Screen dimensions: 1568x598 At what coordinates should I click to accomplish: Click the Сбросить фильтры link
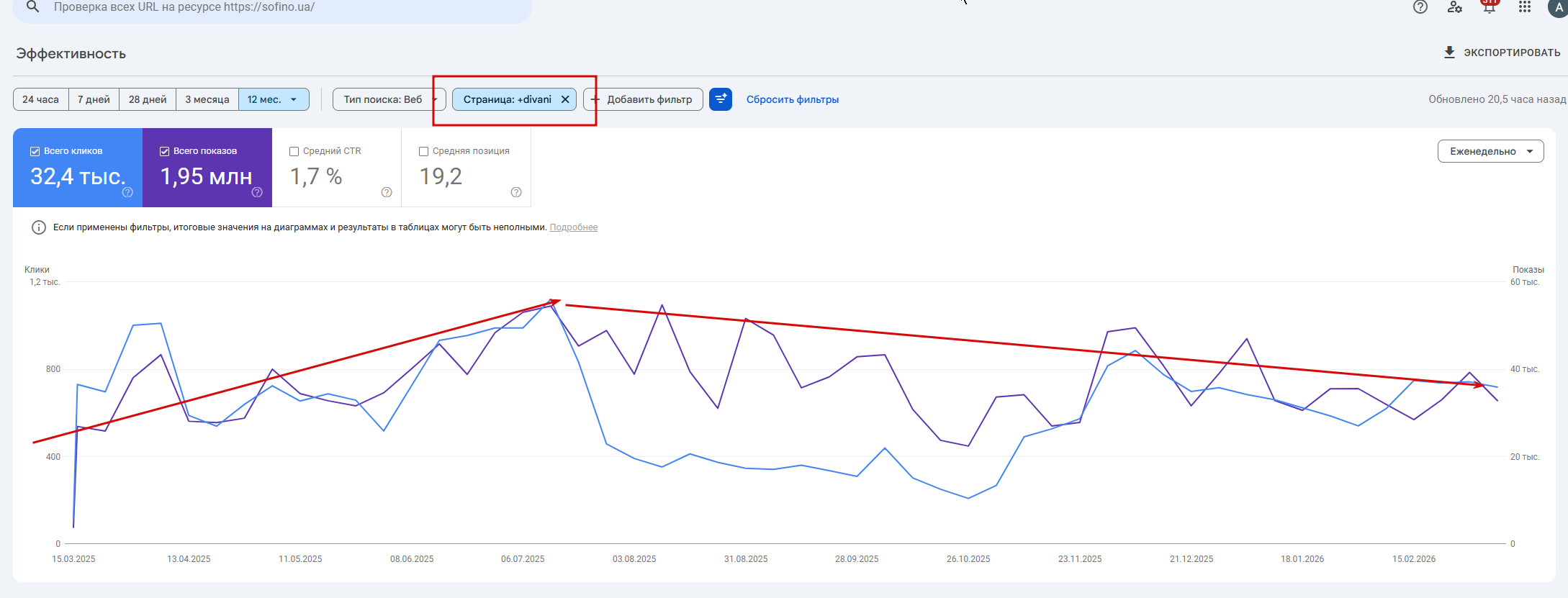coord(792,99)
